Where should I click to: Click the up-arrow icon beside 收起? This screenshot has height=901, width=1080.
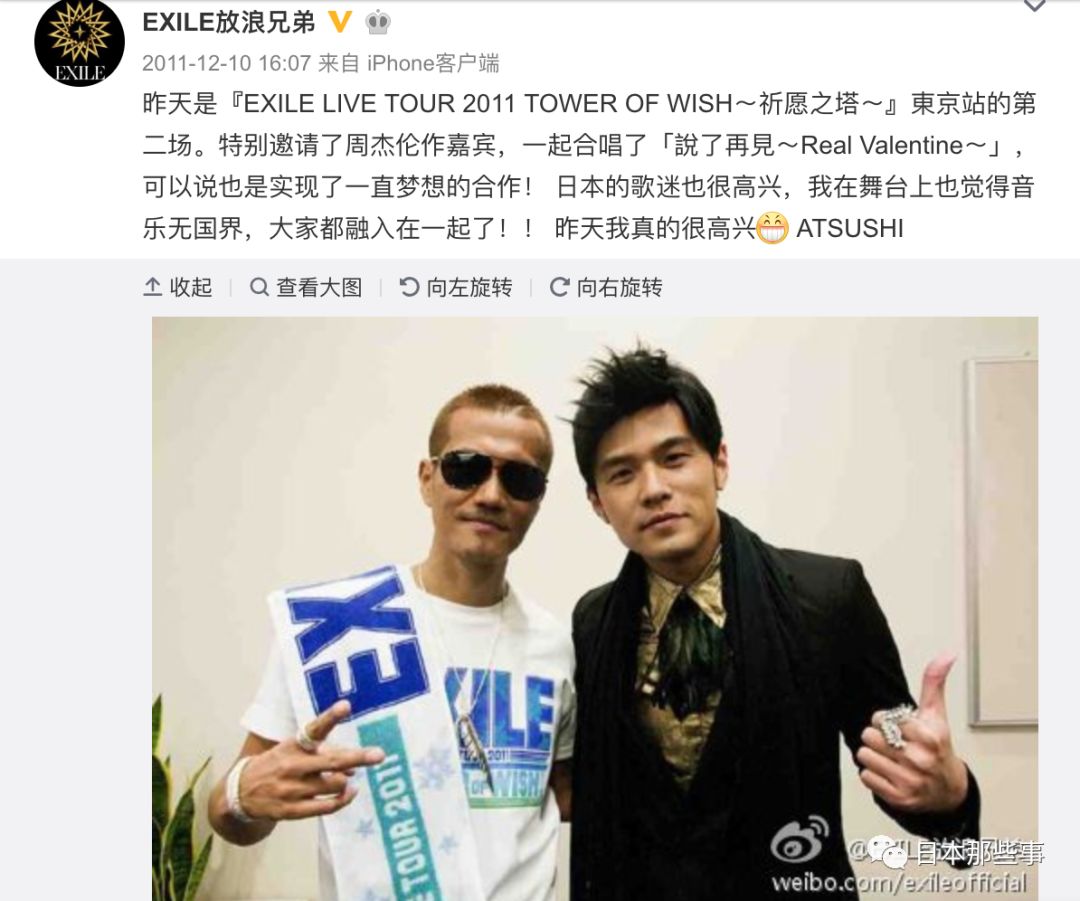pos(152,287)
